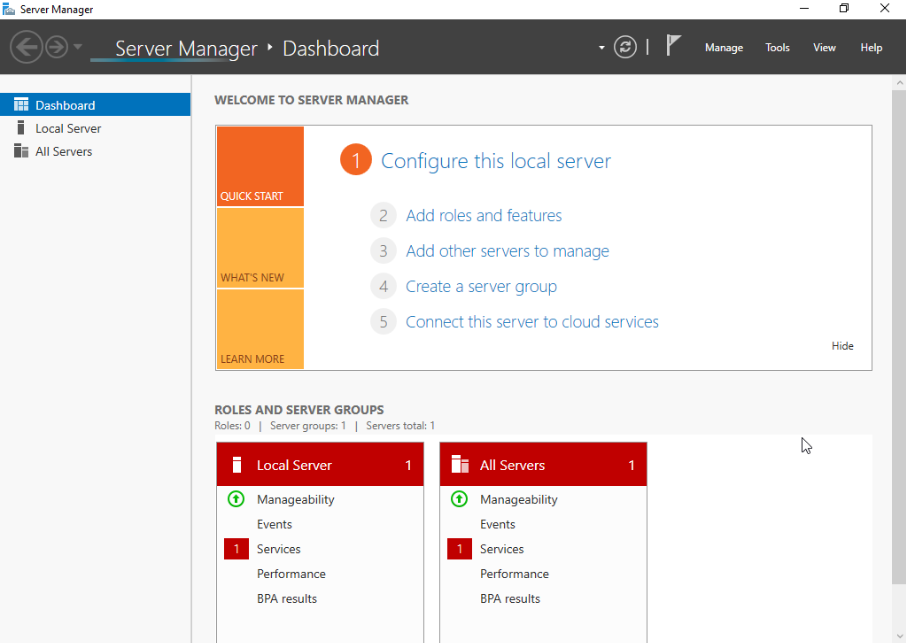Click red Services alert badge, Local Server
The width and height of the screenshot is (906, 643).
click(x=236, y=549)
